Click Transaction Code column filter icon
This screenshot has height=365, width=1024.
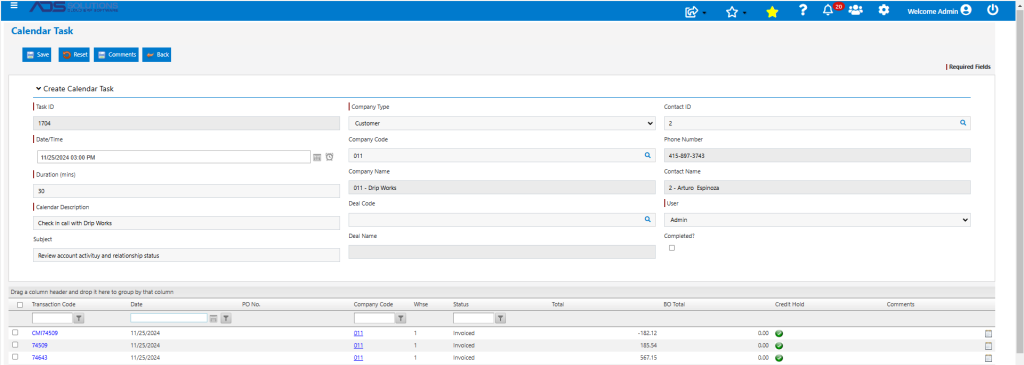pos(78,318)
